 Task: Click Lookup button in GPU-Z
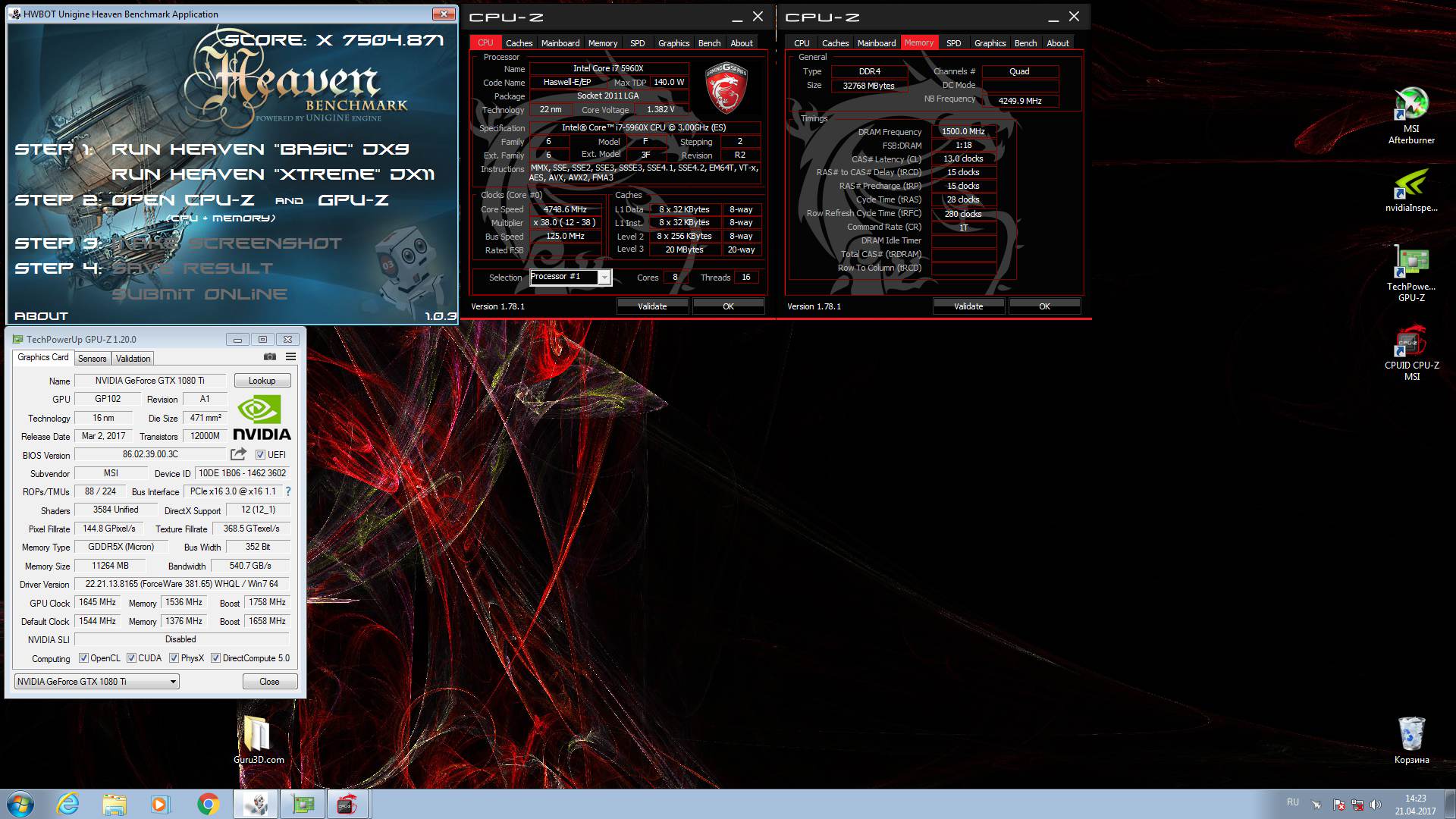pos(262,381)
